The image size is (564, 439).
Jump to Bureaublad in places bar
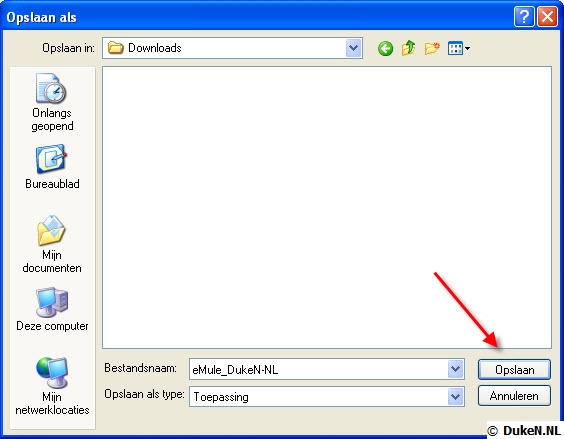tap(52, 167)
